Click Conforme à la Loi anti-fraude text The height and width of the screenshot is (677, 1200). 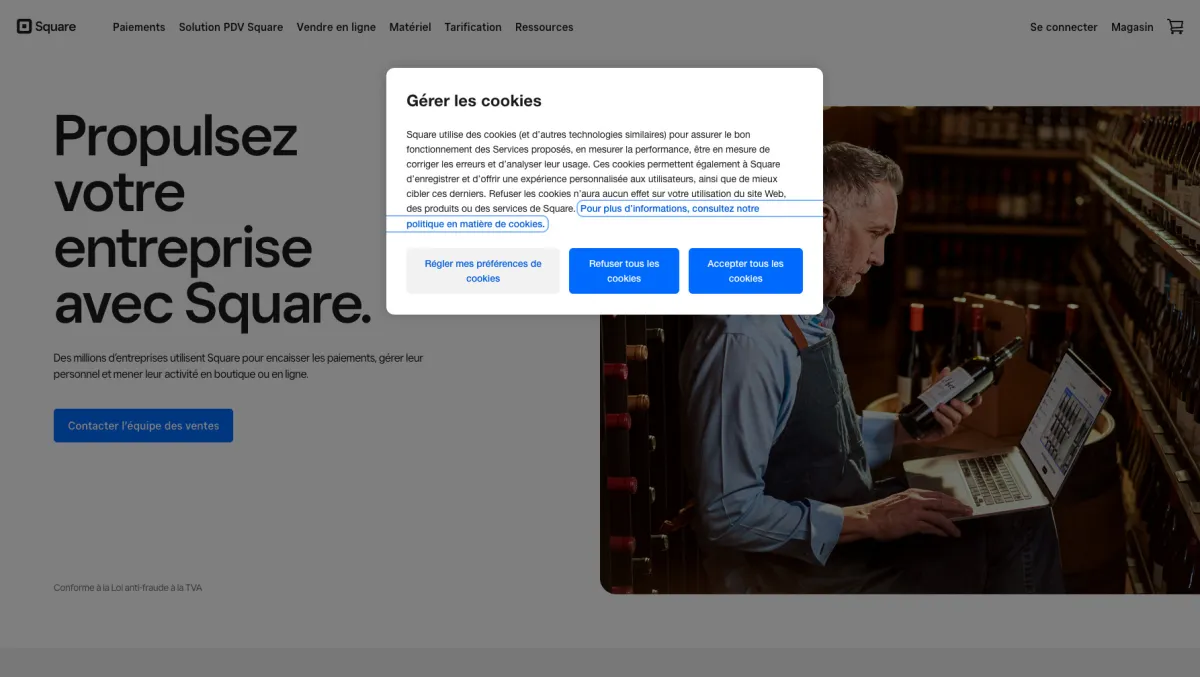tap(128, 588)
